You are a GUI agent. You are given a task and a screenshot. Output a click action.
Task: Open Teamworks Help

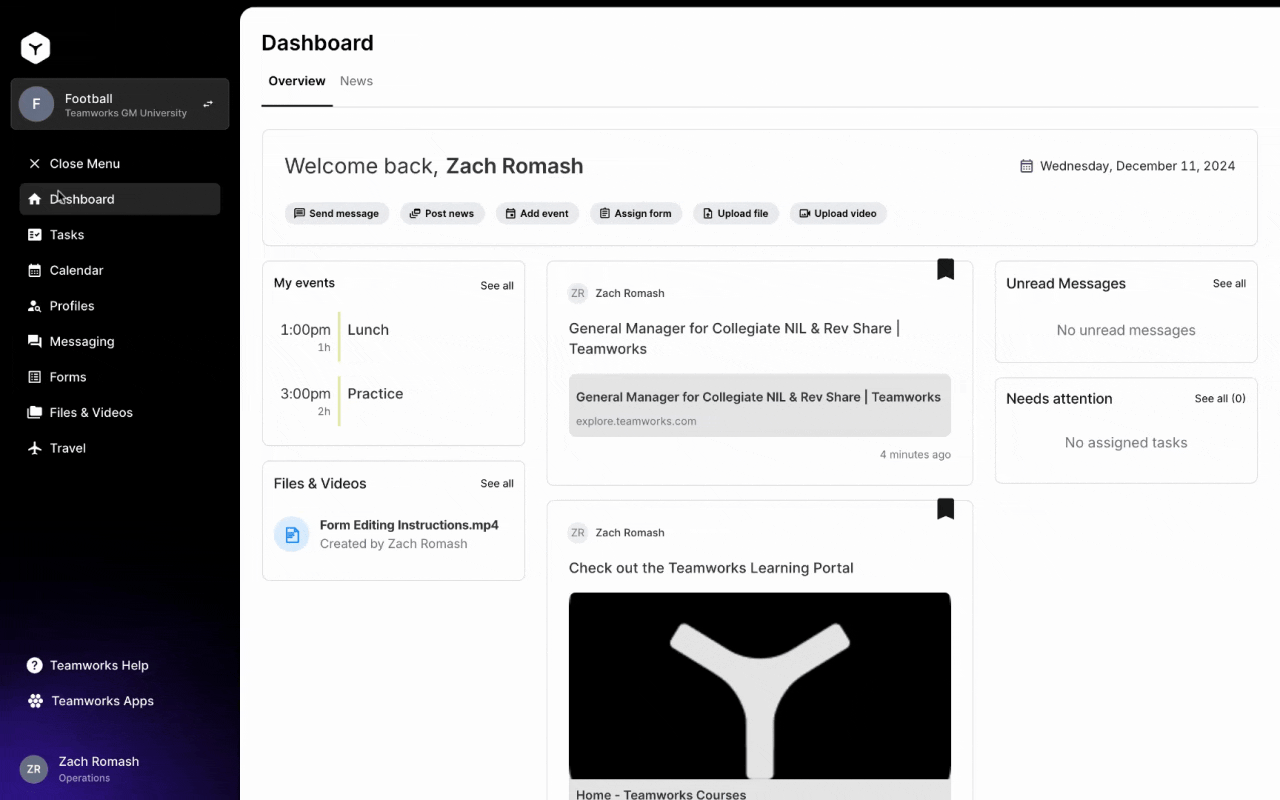point(100,665)
